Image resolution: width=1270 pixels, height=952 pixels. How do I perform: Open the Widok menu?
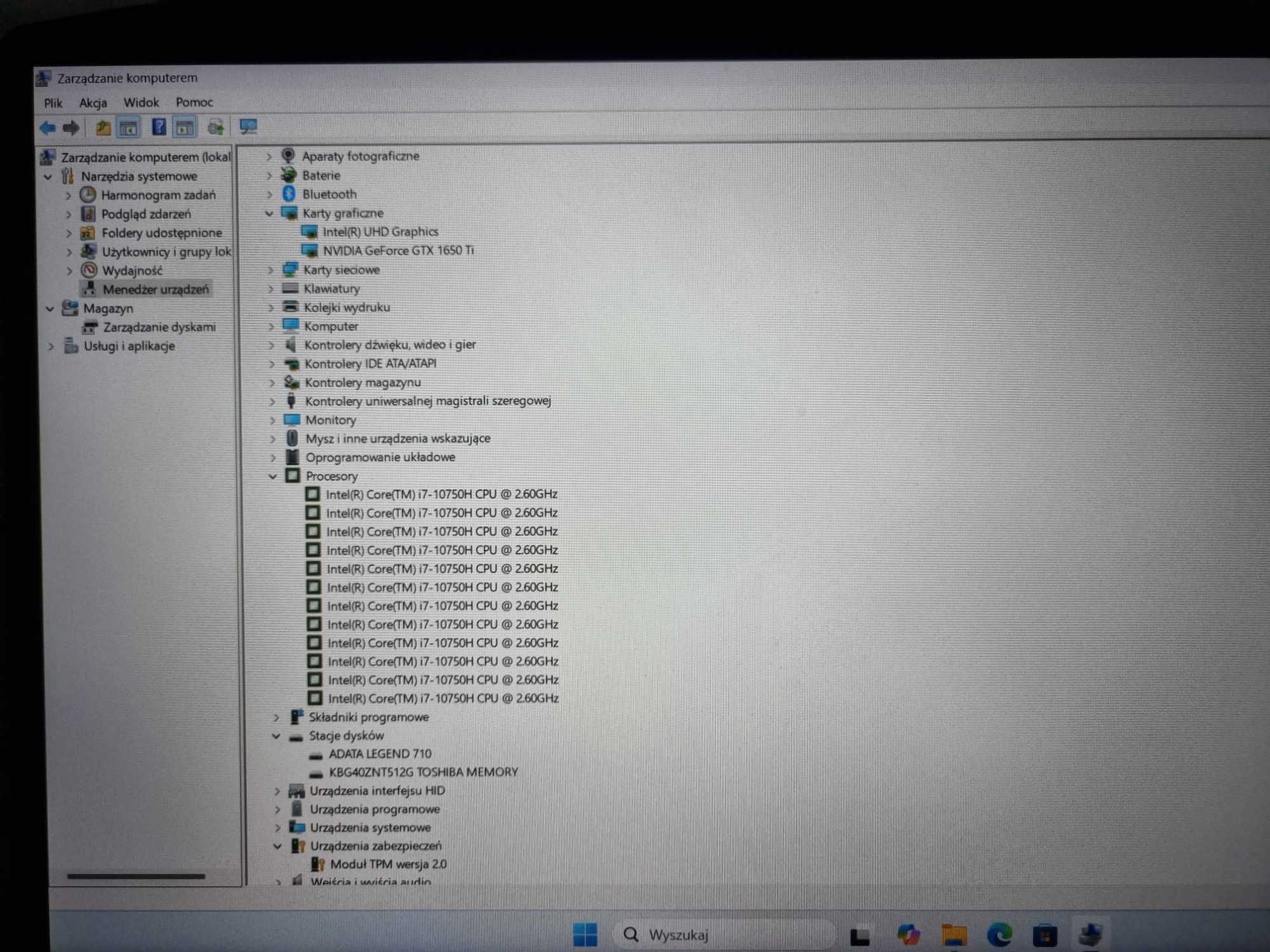click(141, 102)
